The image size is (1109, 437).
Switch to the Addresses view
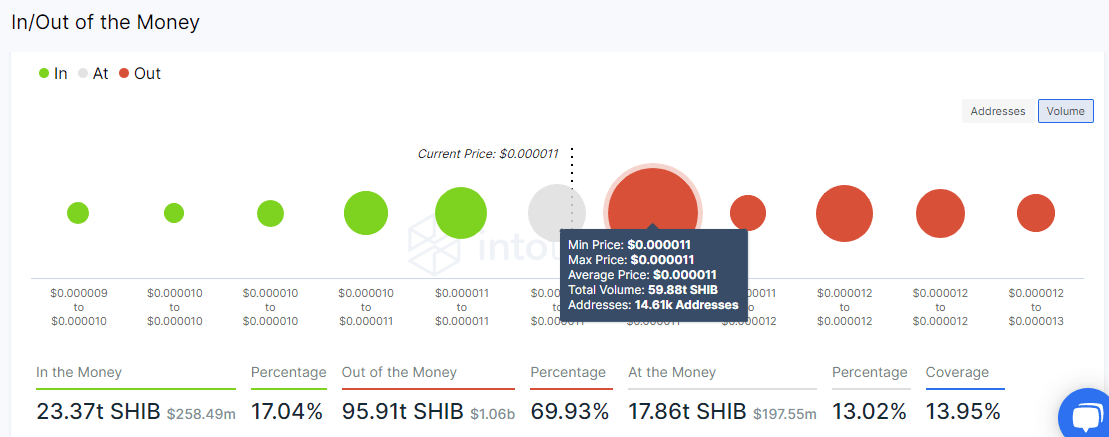(x=998, y=111)
